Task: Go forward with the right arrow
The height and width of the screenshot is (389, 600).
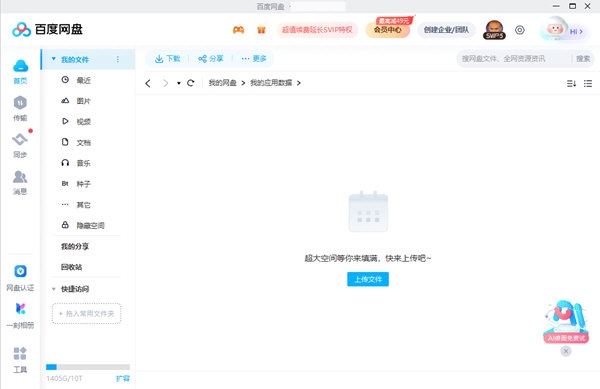Action: pos(165,83)
